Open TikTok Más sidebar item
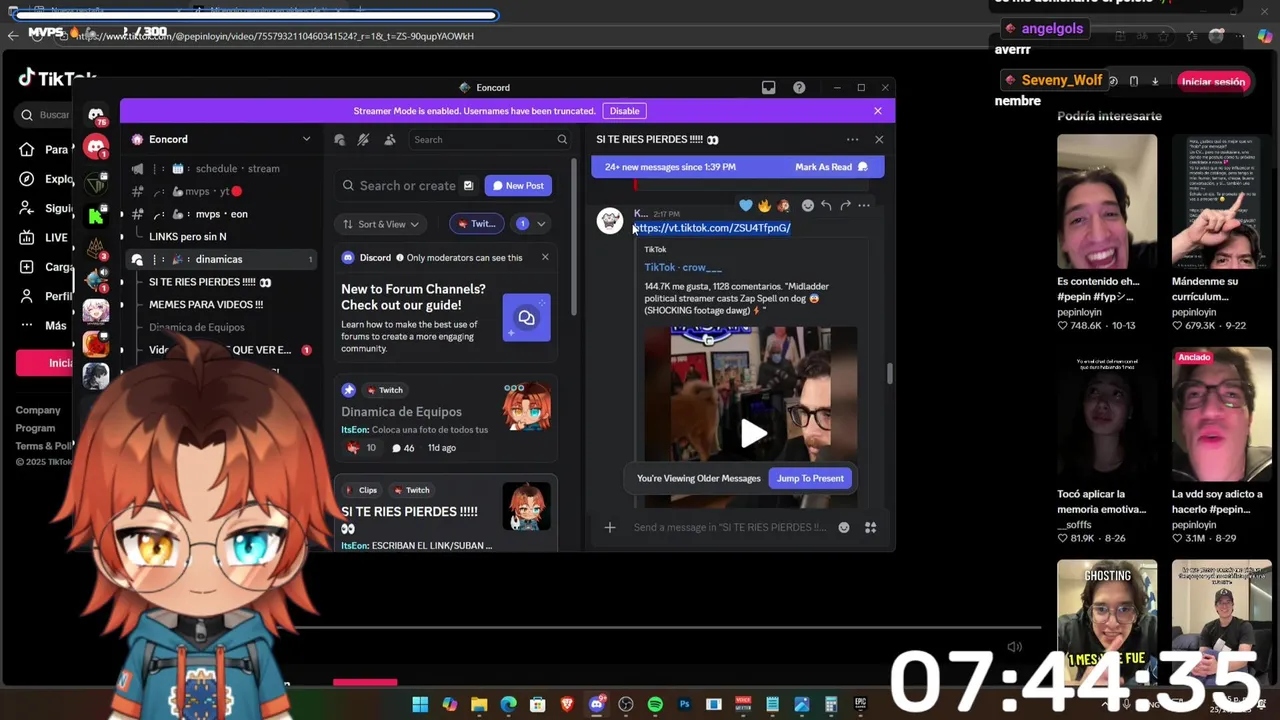Screen dimensions: 1280x720 (x=42, y=326)
